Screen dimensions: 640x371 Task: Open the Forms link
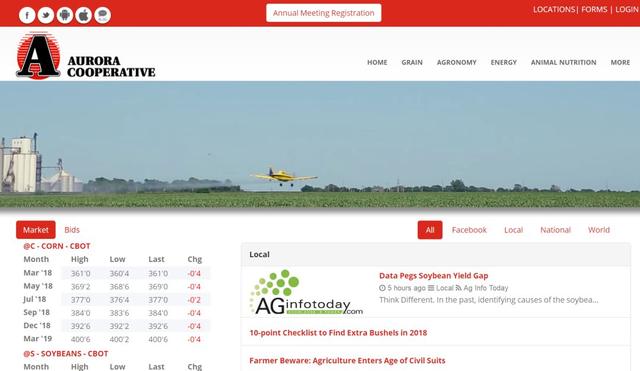click(x=594, y=9)
